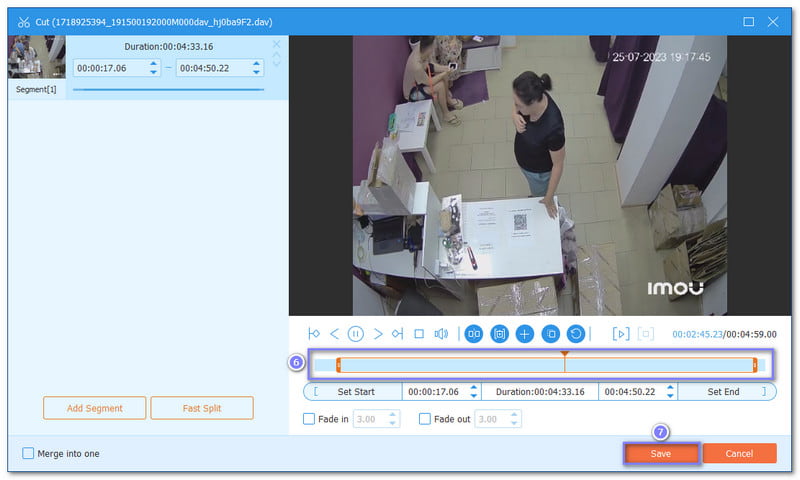
Task: Cancel the cut dialog
Action: [739, 453]
